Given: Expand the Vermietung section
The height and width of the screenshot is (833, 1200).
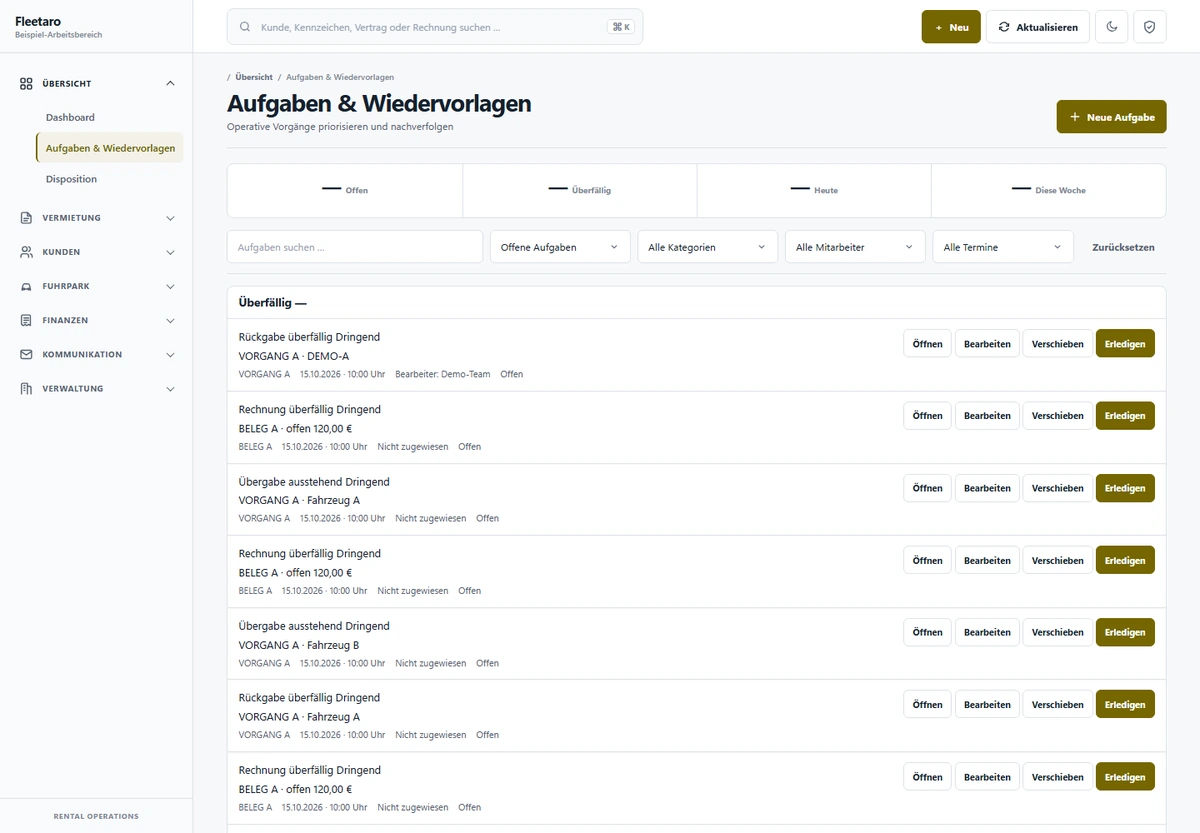Looking at the screenshot, I should [170, 218].
